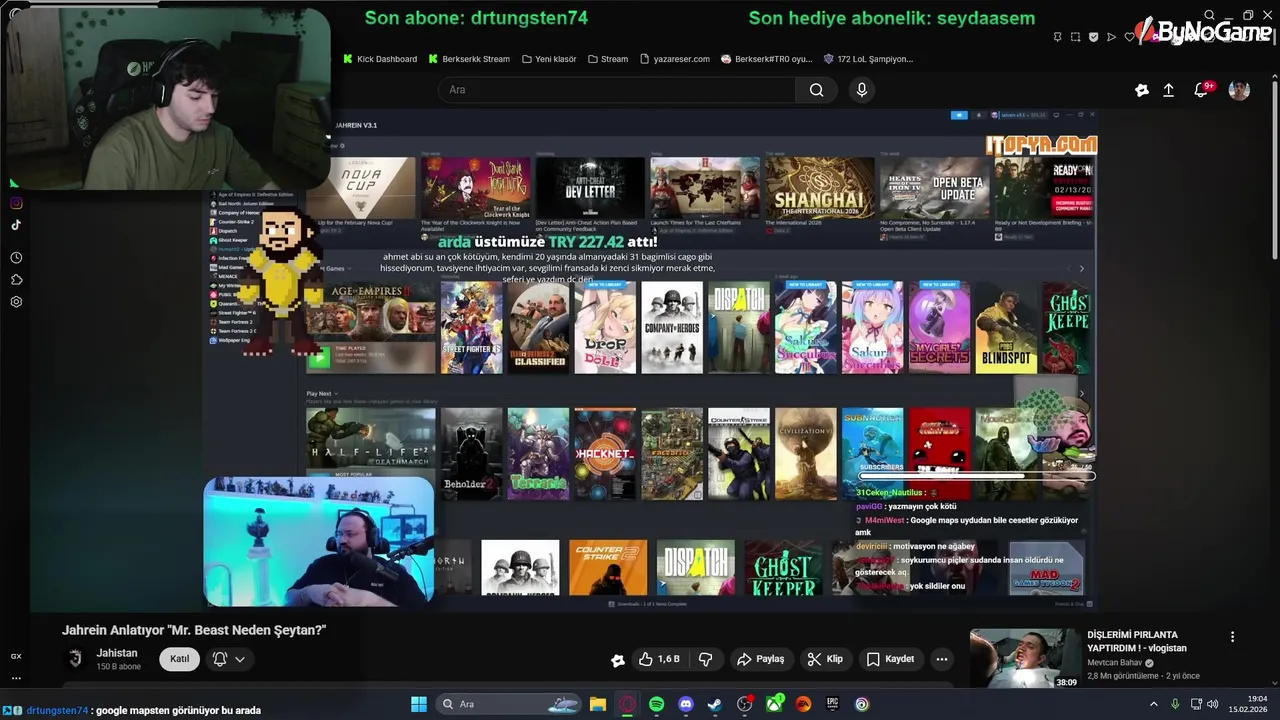Viewport: 1280px width, 720px height.
Task: Click the Paylaş share button
Action: (760, 659)
